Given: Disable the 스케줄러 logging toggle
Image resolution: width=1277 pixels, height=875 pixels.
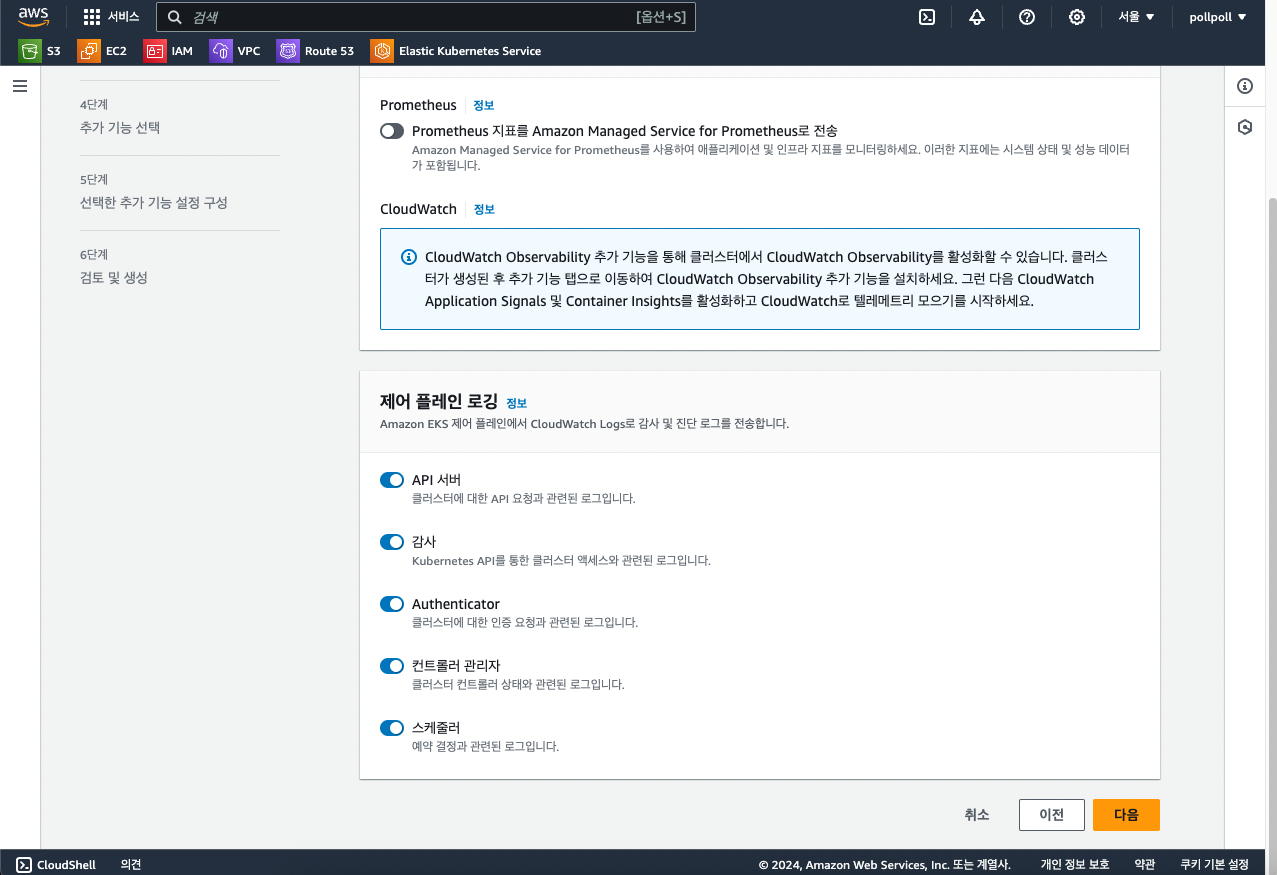Looking at the screenshot, I should coord(392,728).
